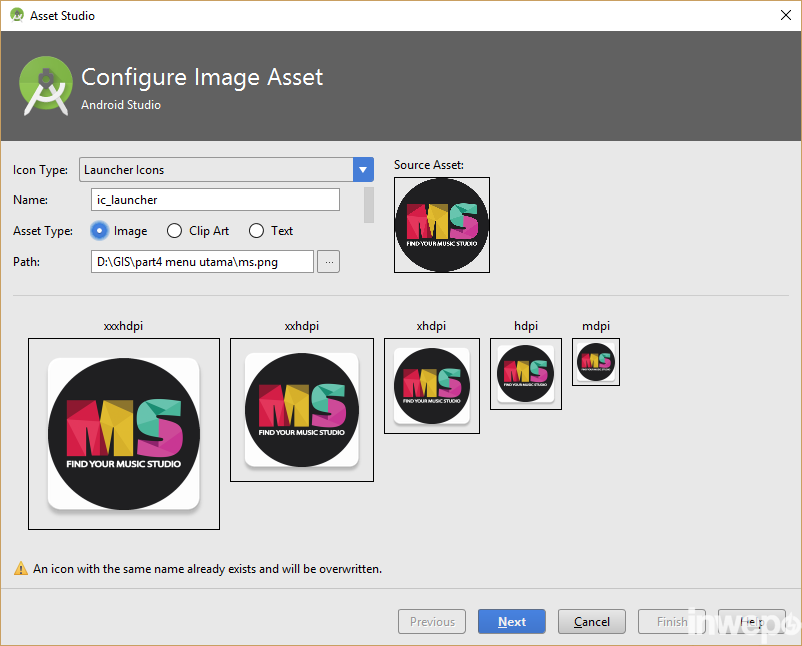802x646 pixels.
Task: Click the Asset Studio title bar icon
Action: [x=17, y=16]
